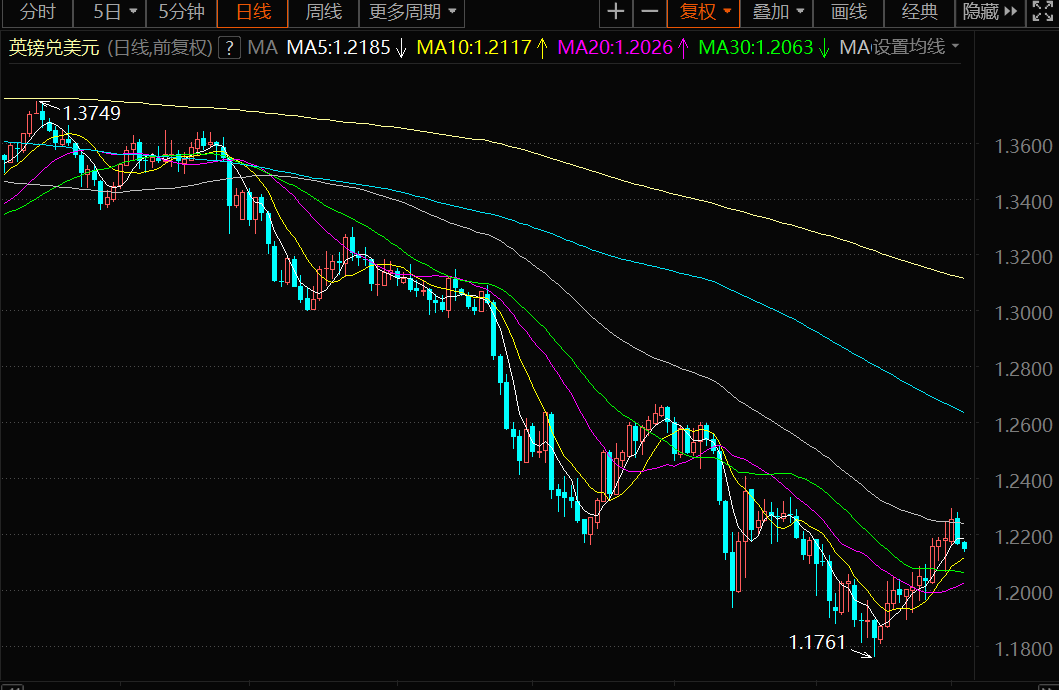Click the 1.1761 low price label
1059x690 pixels.
[817, 643]
